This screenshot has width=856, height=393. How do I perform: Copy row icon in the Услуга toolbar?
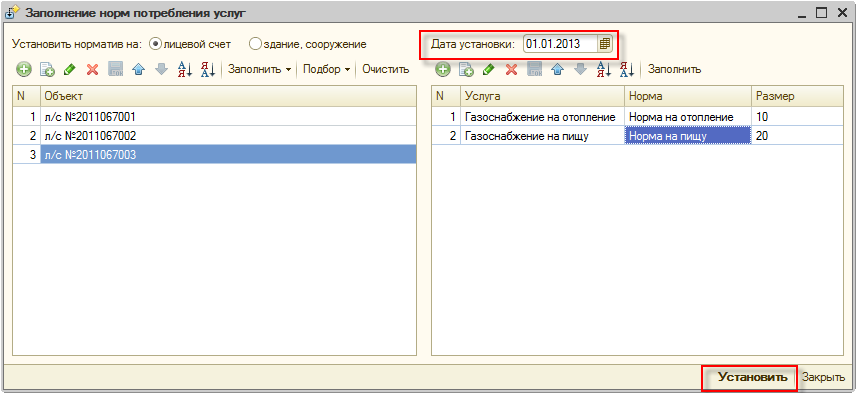[x=466, y=69]
